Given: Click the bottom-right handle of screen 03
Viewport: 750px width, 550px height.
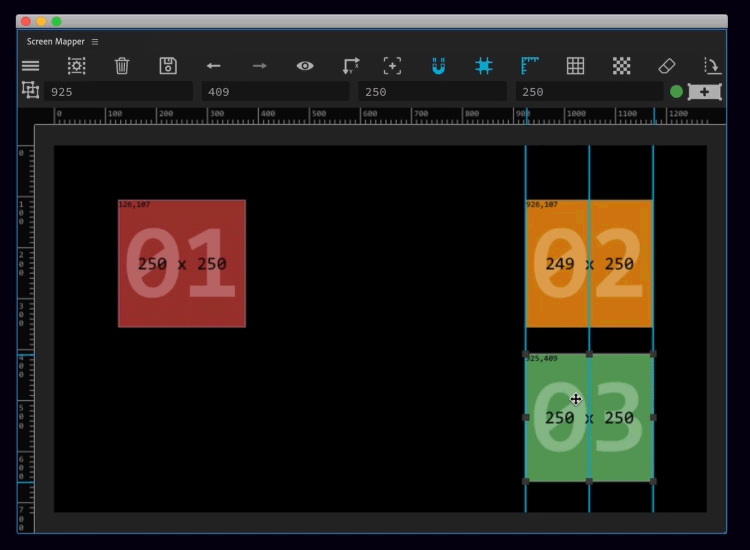Looking at the screenshot, I should pyautogui.click(x=653, y=481).
